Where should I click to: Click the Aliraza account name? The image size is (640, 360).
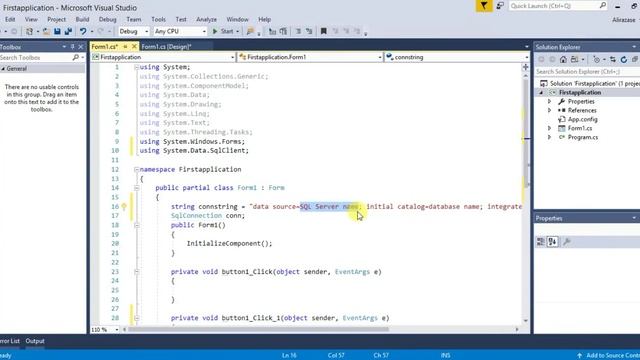[x=623, y=20]
